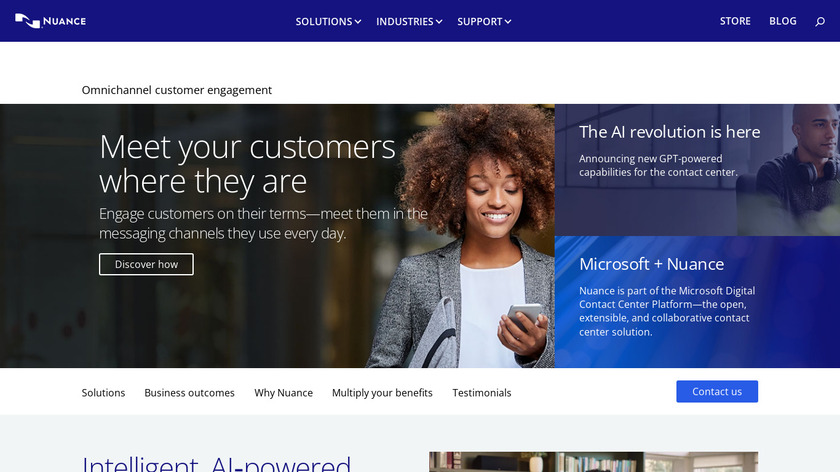The height and width of the screenshot is (472, 840).
Task: Select the Why Nuance anchor link
Action: (283, 393)
